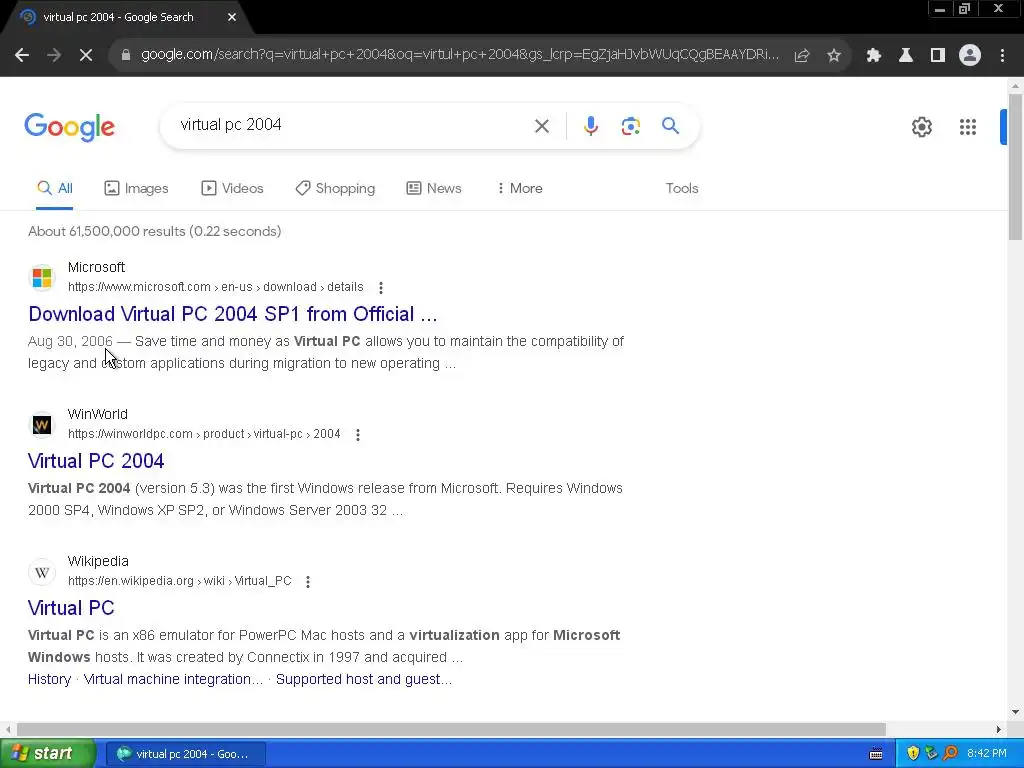Click the orange magnifier tray icon
Image resolution: width=1024 pixels, height=768 pixels.
pos(950,754)
